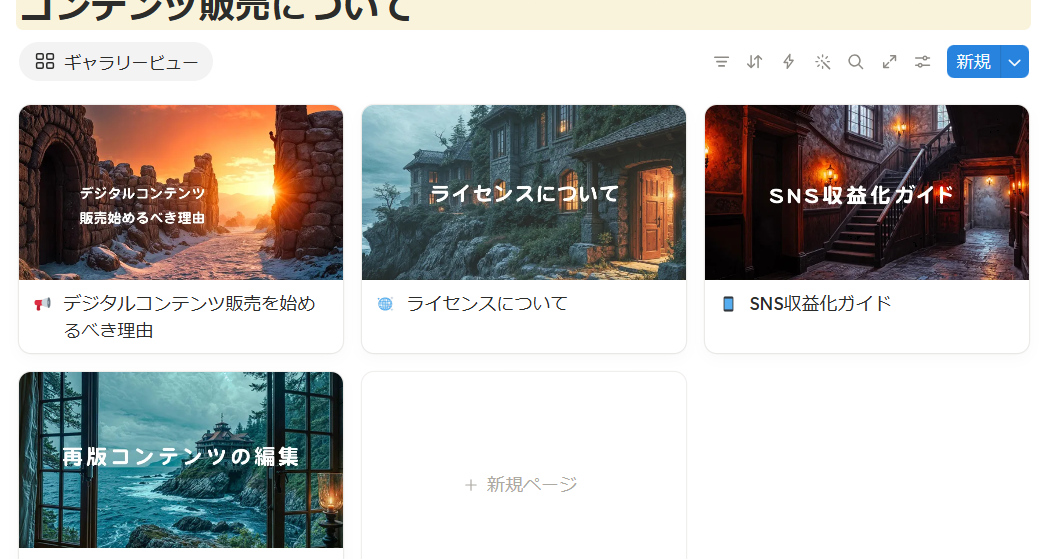Open the デジタルコンテンツ販売 card cover image

pos(181,192)
